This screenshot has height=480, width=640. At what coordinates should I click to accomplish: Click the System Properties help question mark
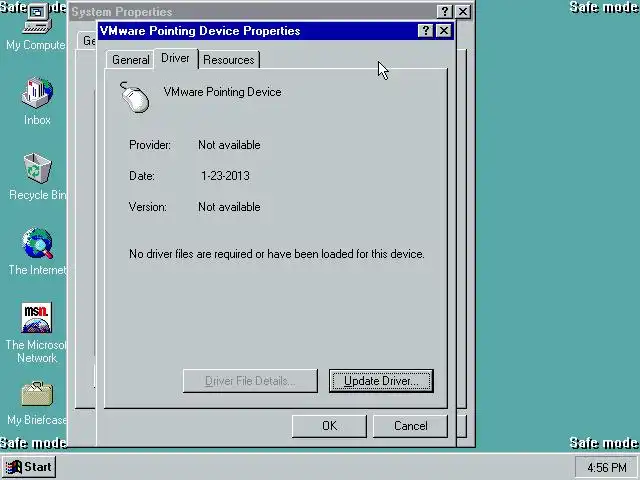[444, 11]
